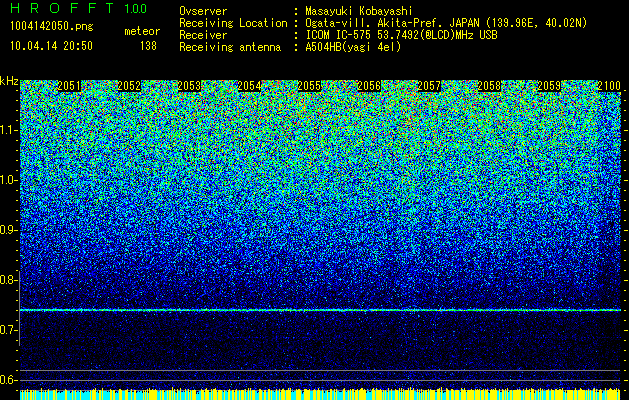Click the ICOM IC-575 53.7492 MHz receiver text

401,35
